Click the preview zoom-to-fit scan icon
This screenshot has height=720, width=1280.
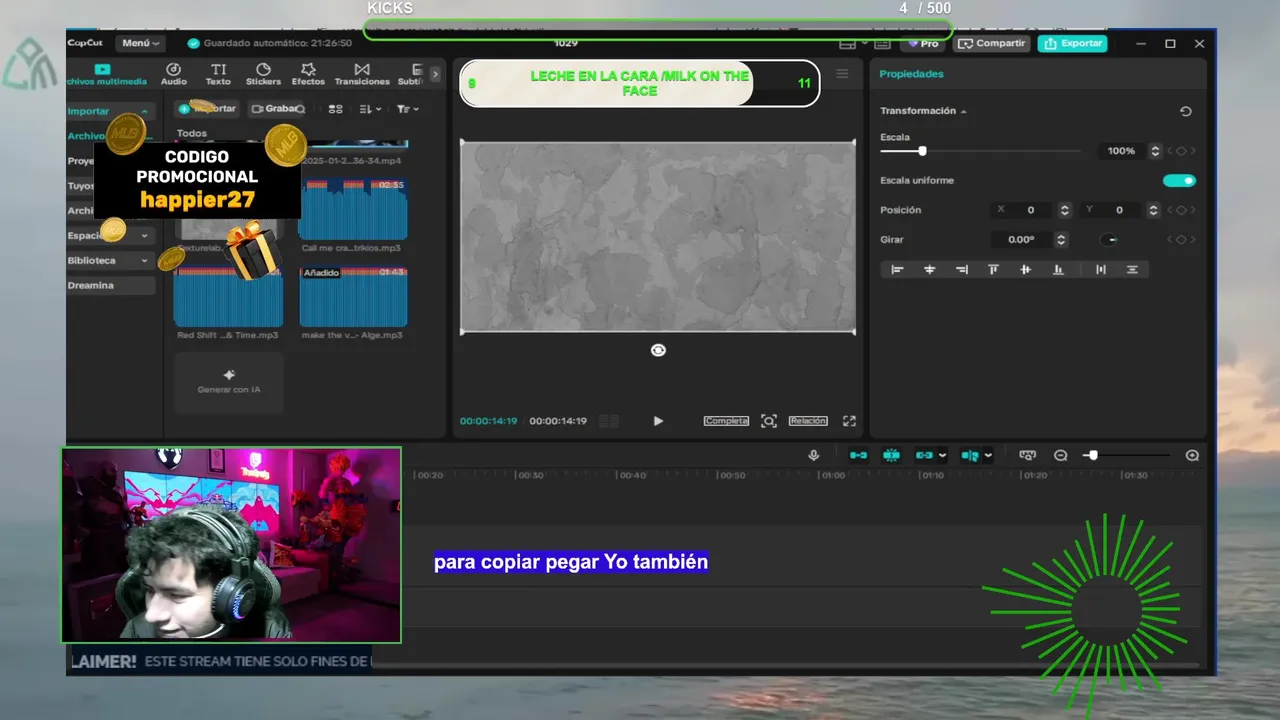[x=768, y=421]
